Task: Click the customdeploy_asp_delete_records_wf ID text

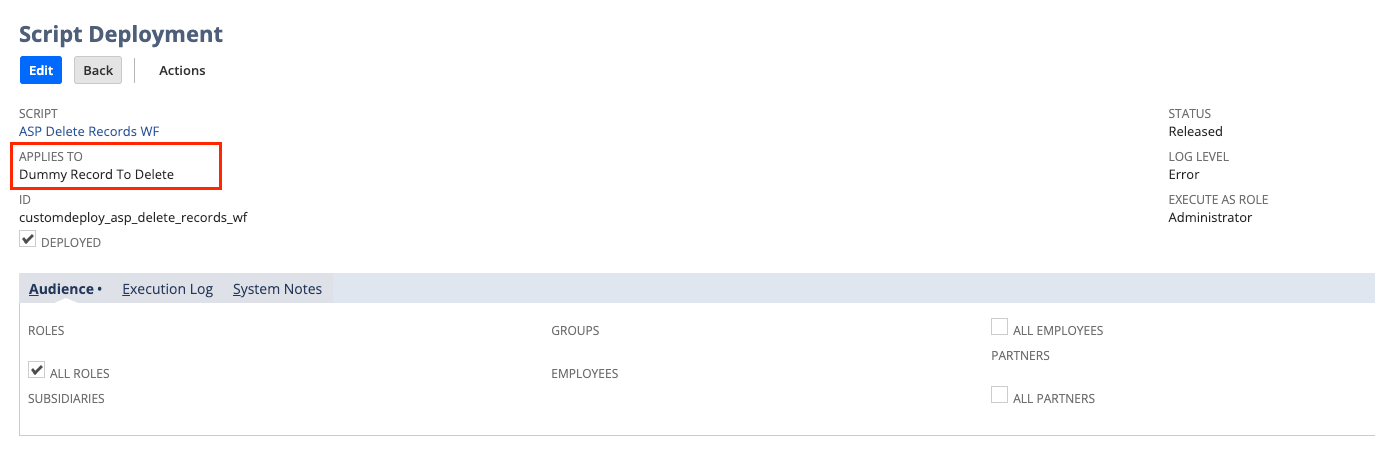Action: pyautogui.click(x=133, y=217)
